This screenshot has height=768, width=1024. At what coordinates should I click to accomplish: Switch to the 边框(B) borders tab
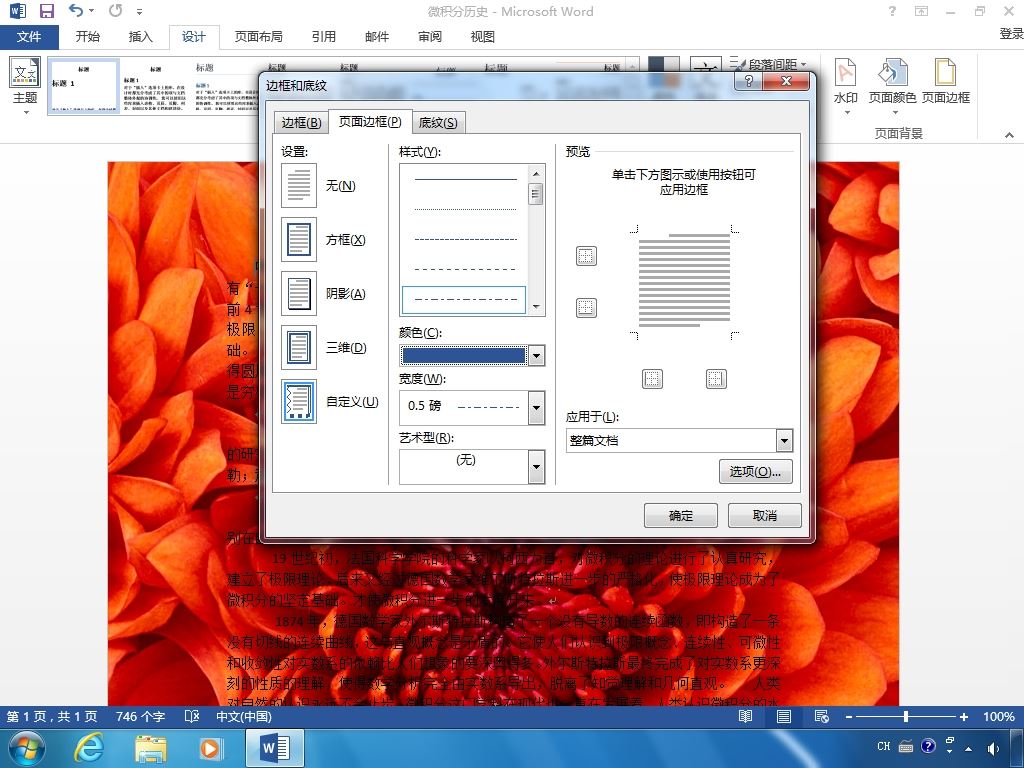coord(301,123)
